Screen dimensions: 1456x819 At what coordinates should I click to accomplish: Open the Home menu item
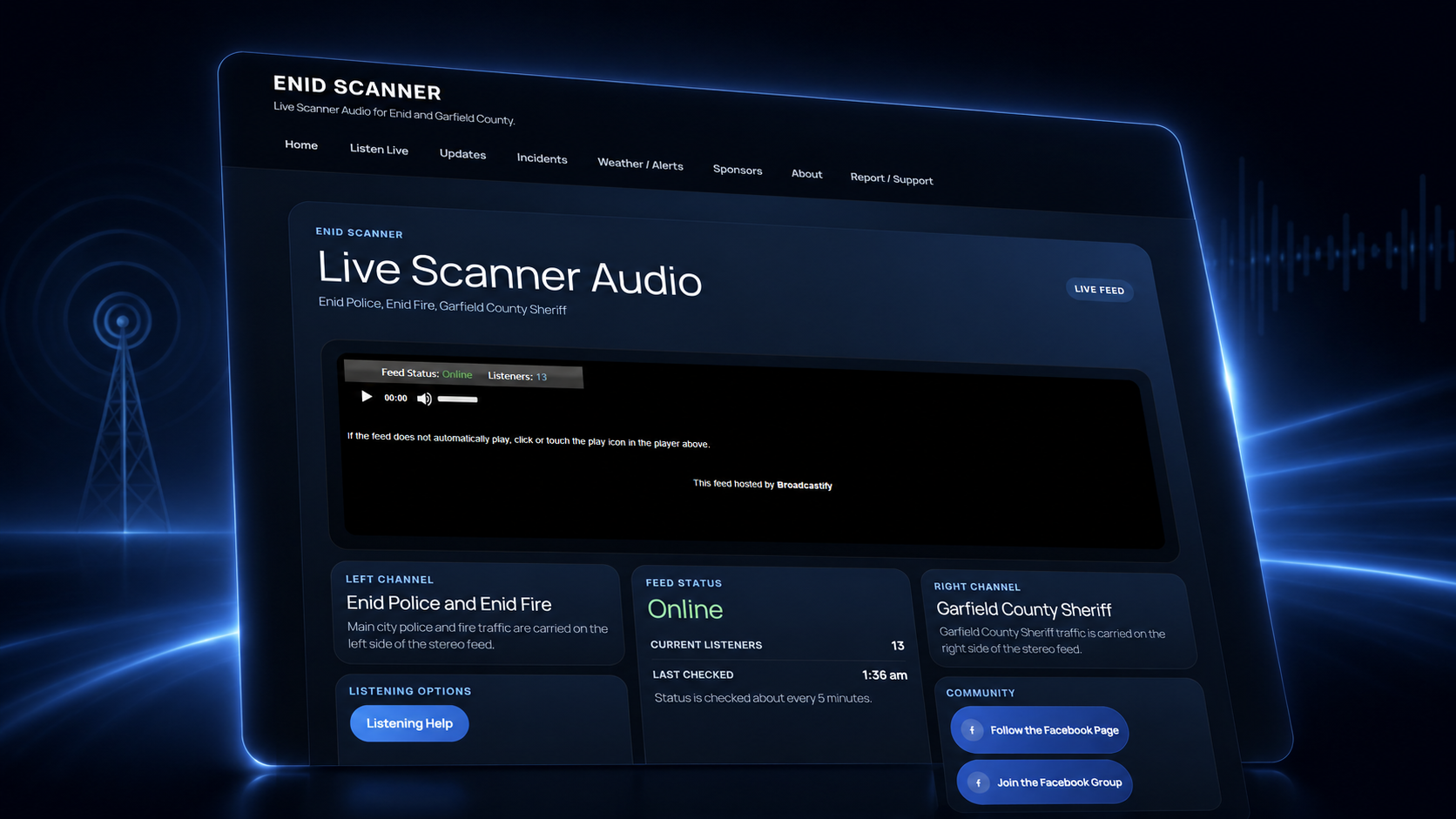tap(301, 144)
